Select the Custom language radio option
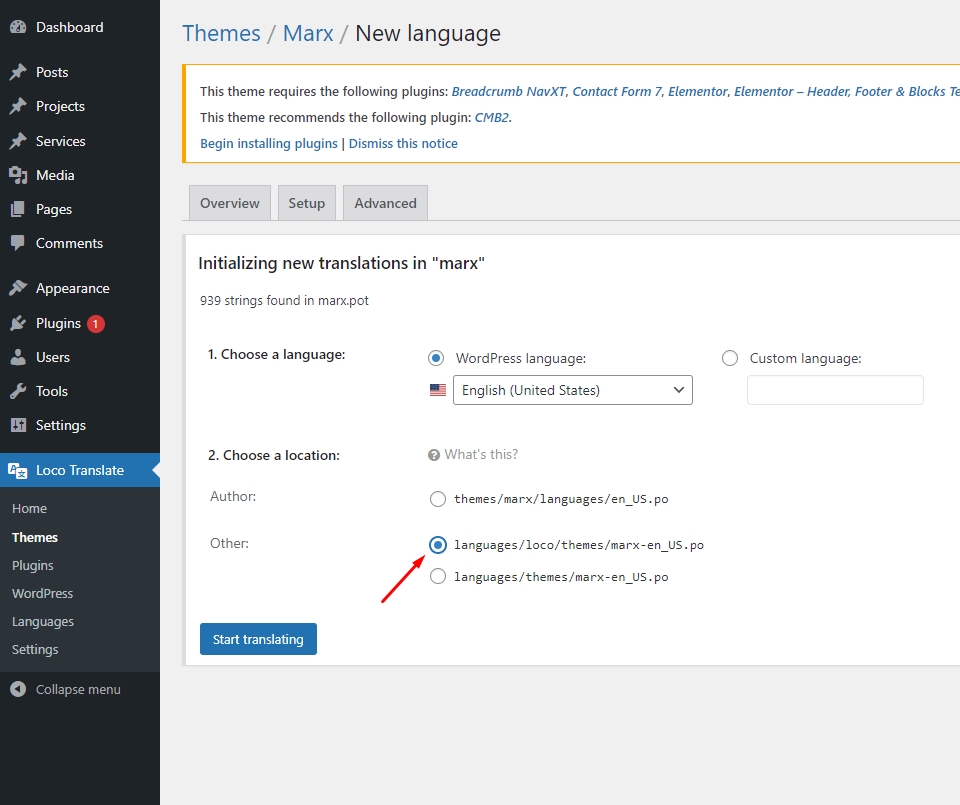 point(730,358)
